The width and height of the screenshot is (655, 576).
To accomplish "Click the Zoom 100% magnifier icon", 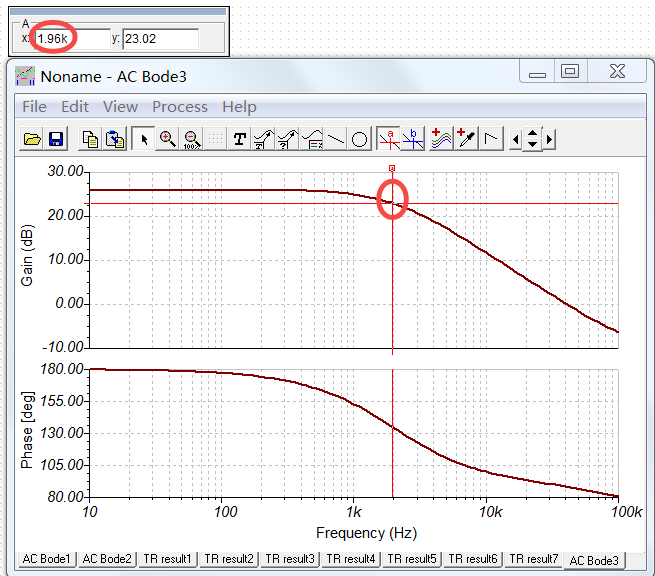I will coord(191,139).
